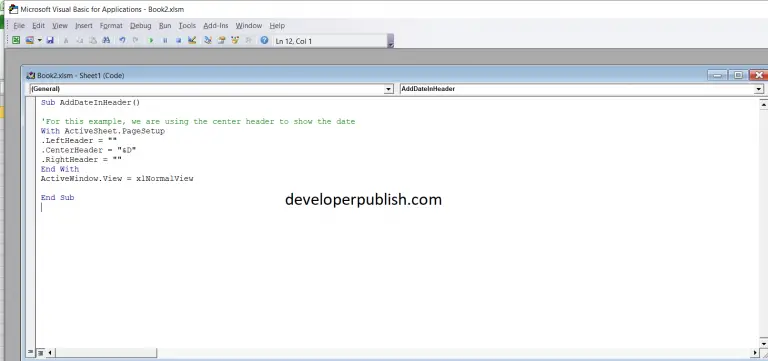768x361 pixels.
Task: Toggle Design Mode icon
Action: coord(192,41)
